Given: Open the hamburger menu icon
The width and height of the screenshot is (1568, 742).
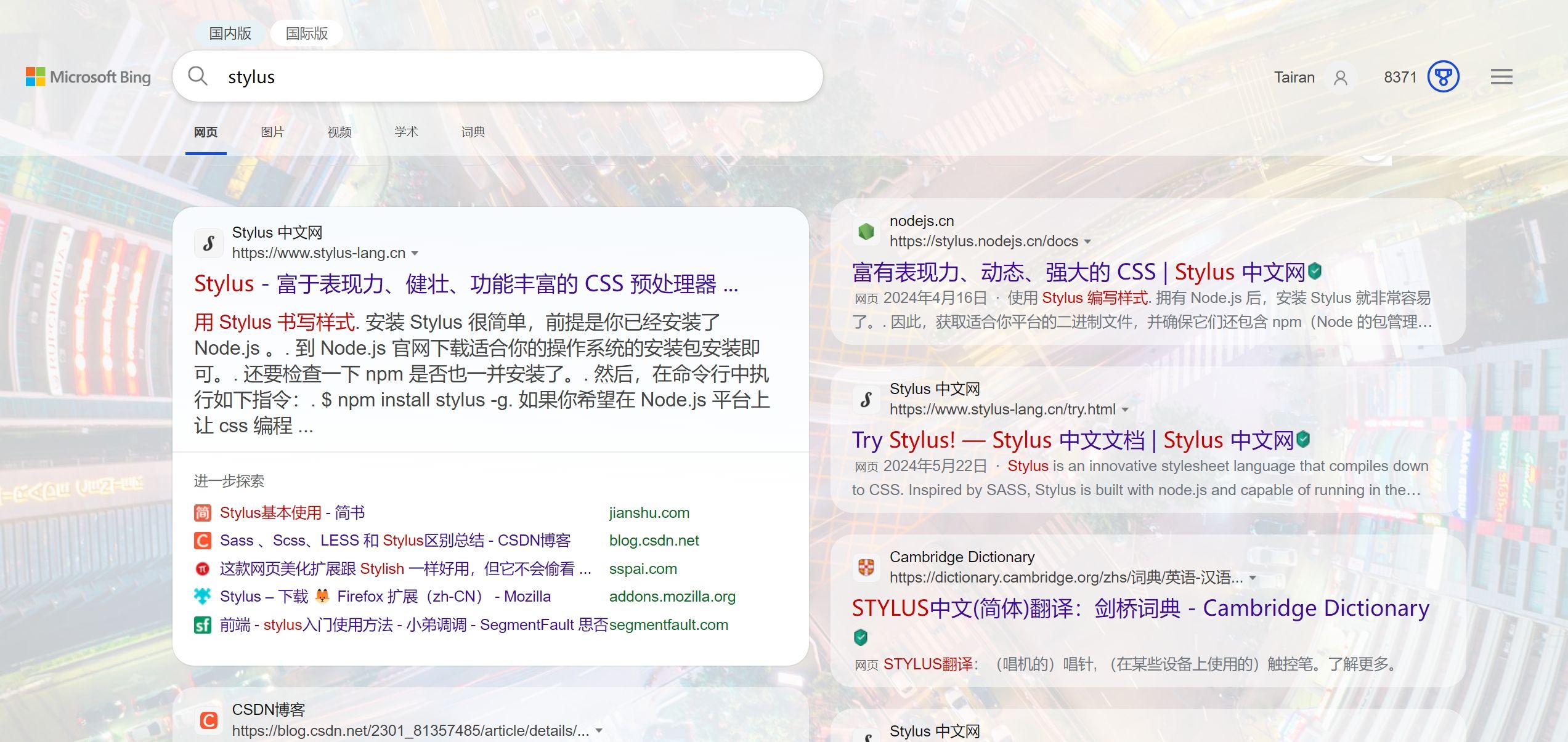Looking at the screenshot, I should point(1501,77).
